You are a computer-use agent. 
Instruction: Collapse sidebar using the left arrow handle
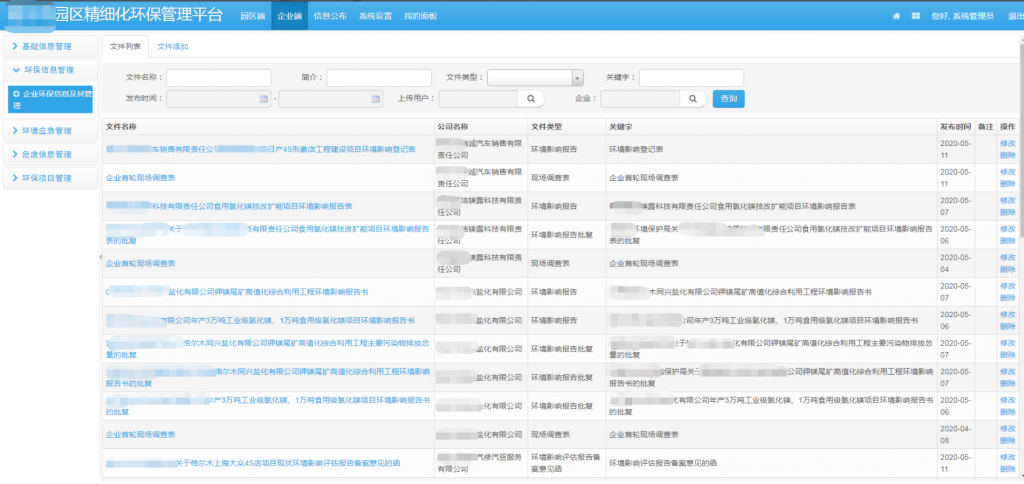[x=99, y=257]
